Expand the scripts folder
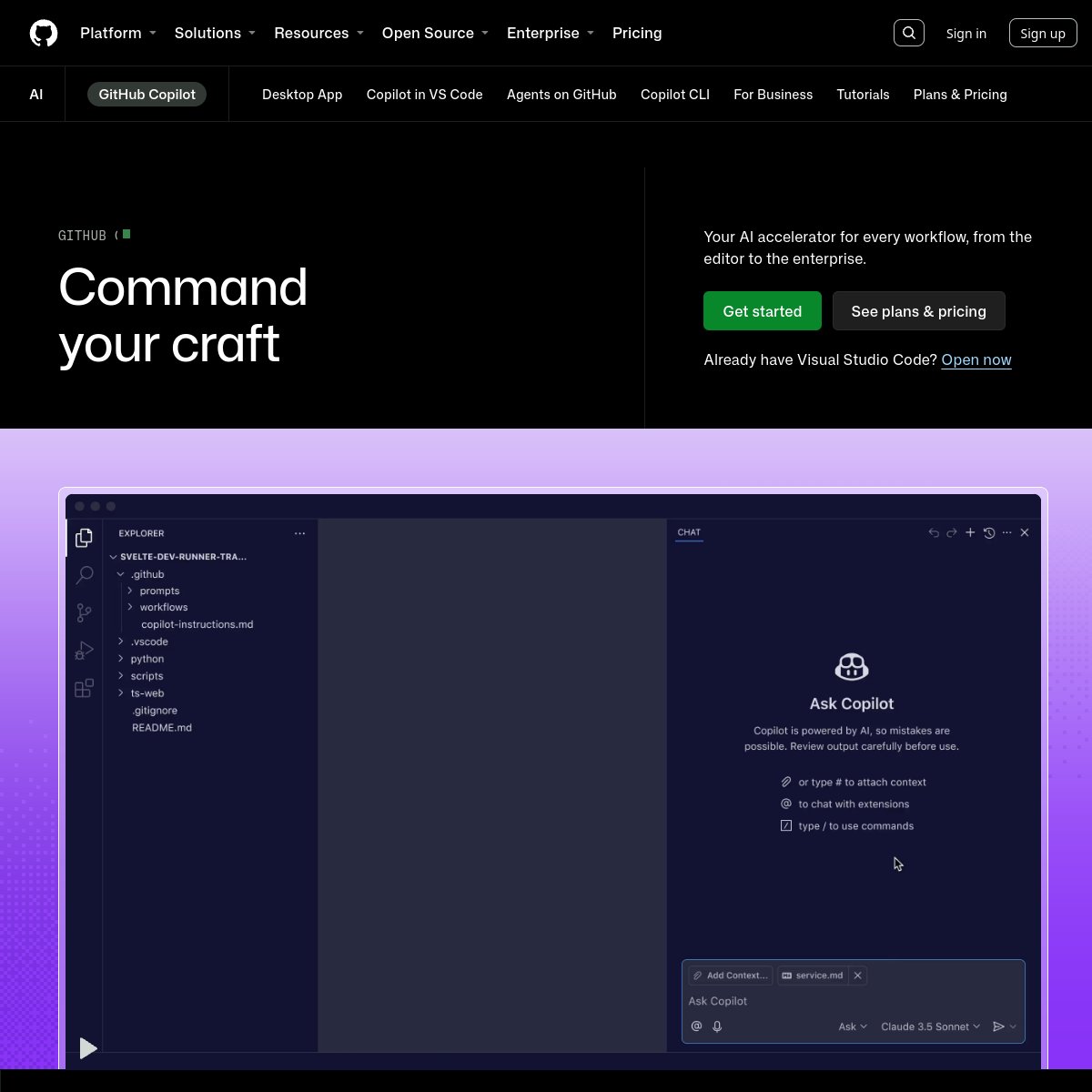 (120, 676)
